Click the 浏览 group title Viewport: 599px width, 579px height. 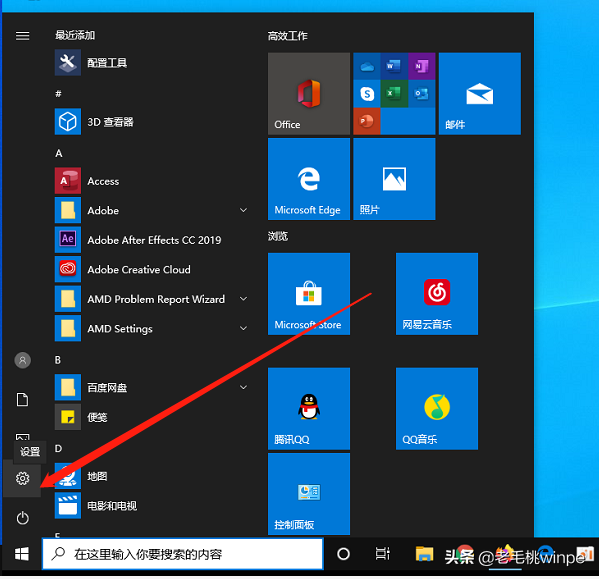pos(278,236)
